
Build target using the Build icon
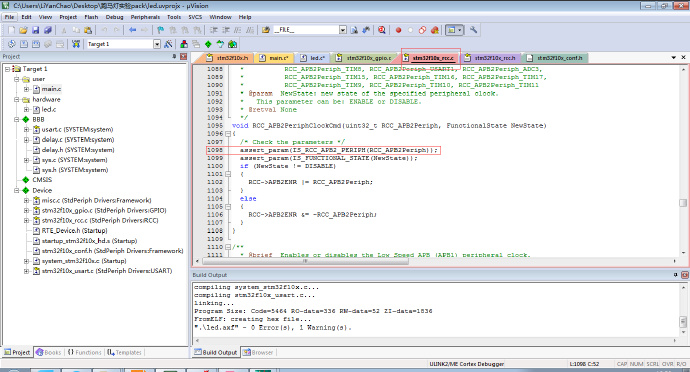tap(24, 44)
